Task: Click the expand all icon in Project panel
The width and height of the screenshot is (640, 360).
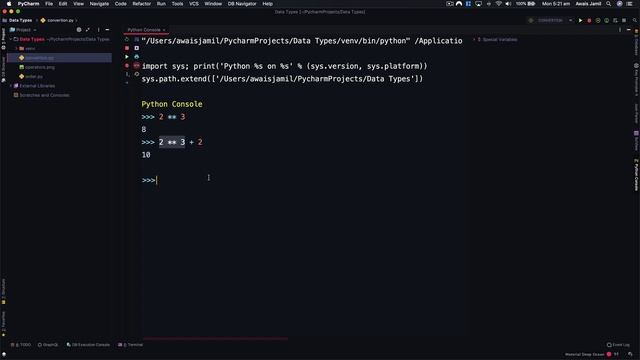Action: 88,30
